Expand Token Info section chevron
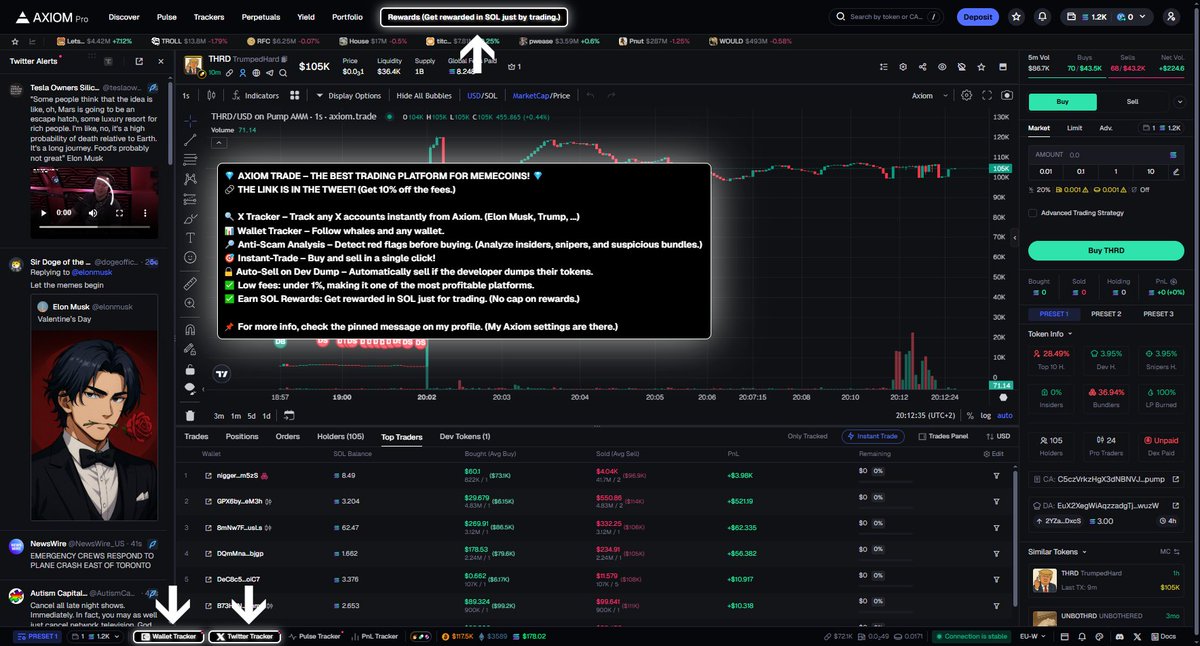 click(x=1070, y=334)
